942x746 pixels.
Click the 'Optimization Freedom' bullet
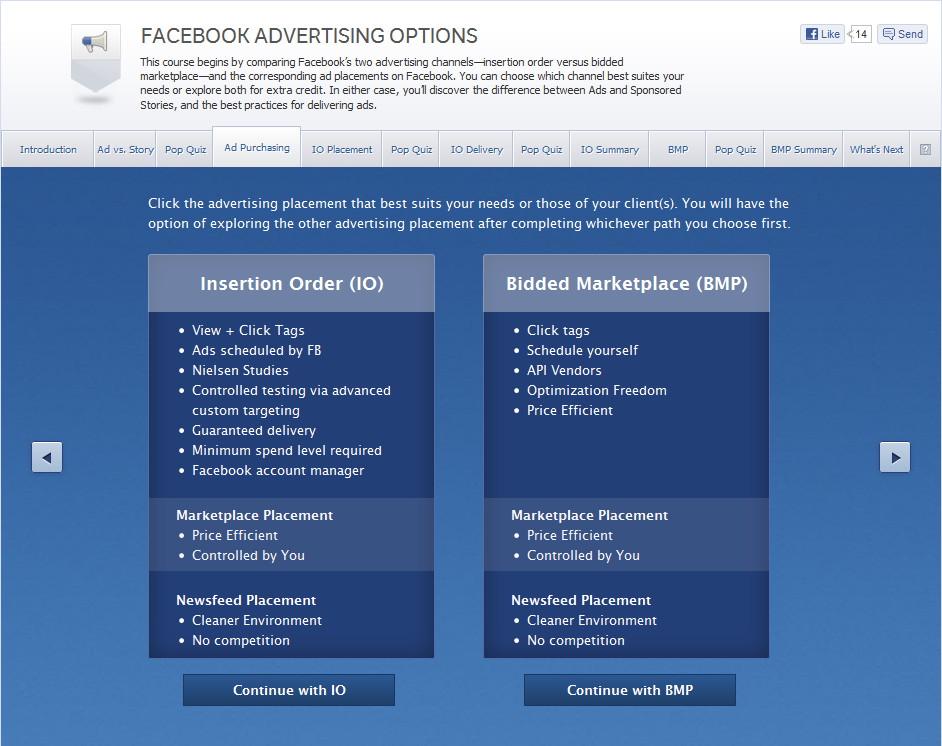click(x=597, y=390)
